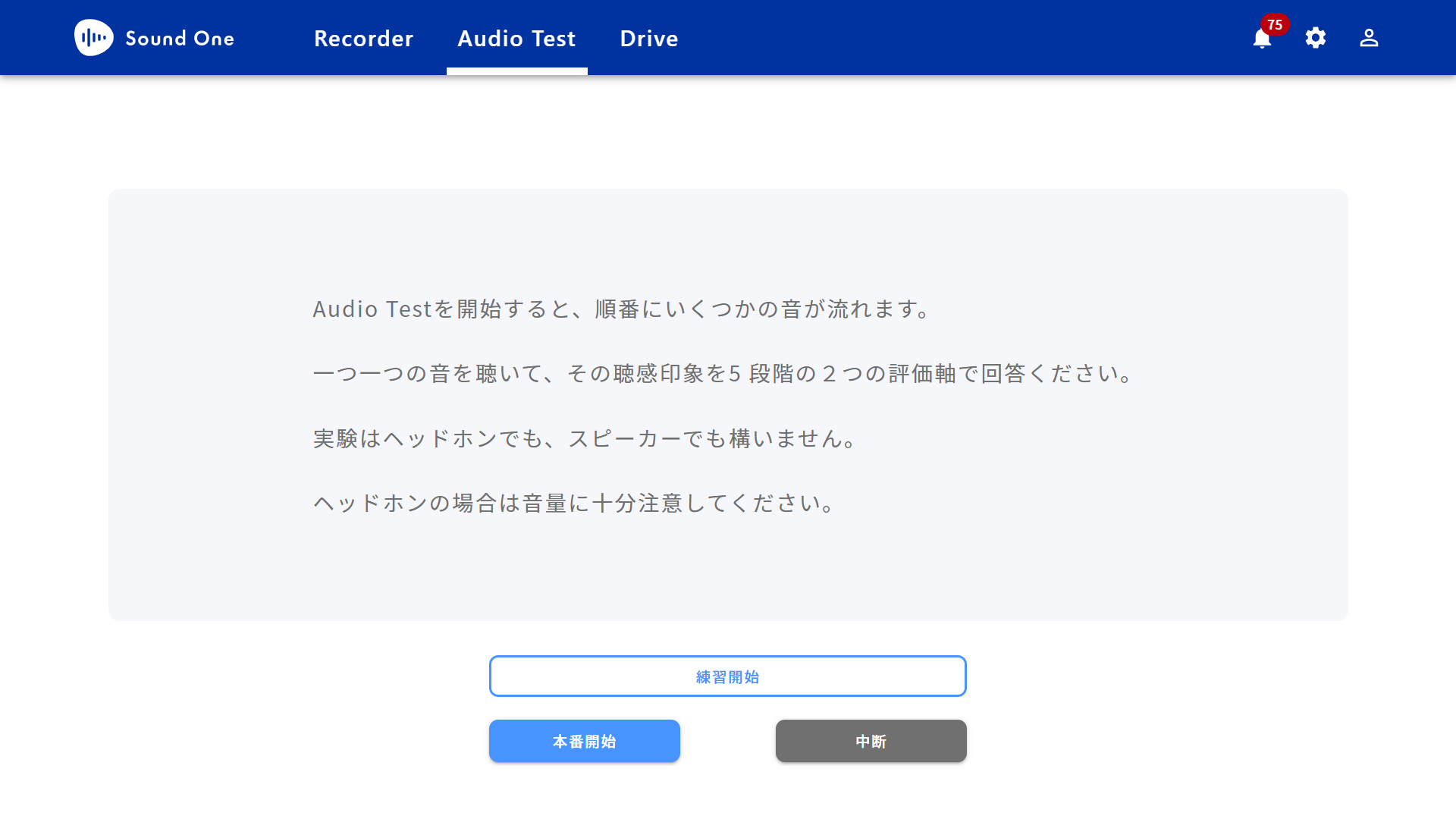Click the 練習開始 practice start button
This screenshot has height=819, width=1456.
728,676
